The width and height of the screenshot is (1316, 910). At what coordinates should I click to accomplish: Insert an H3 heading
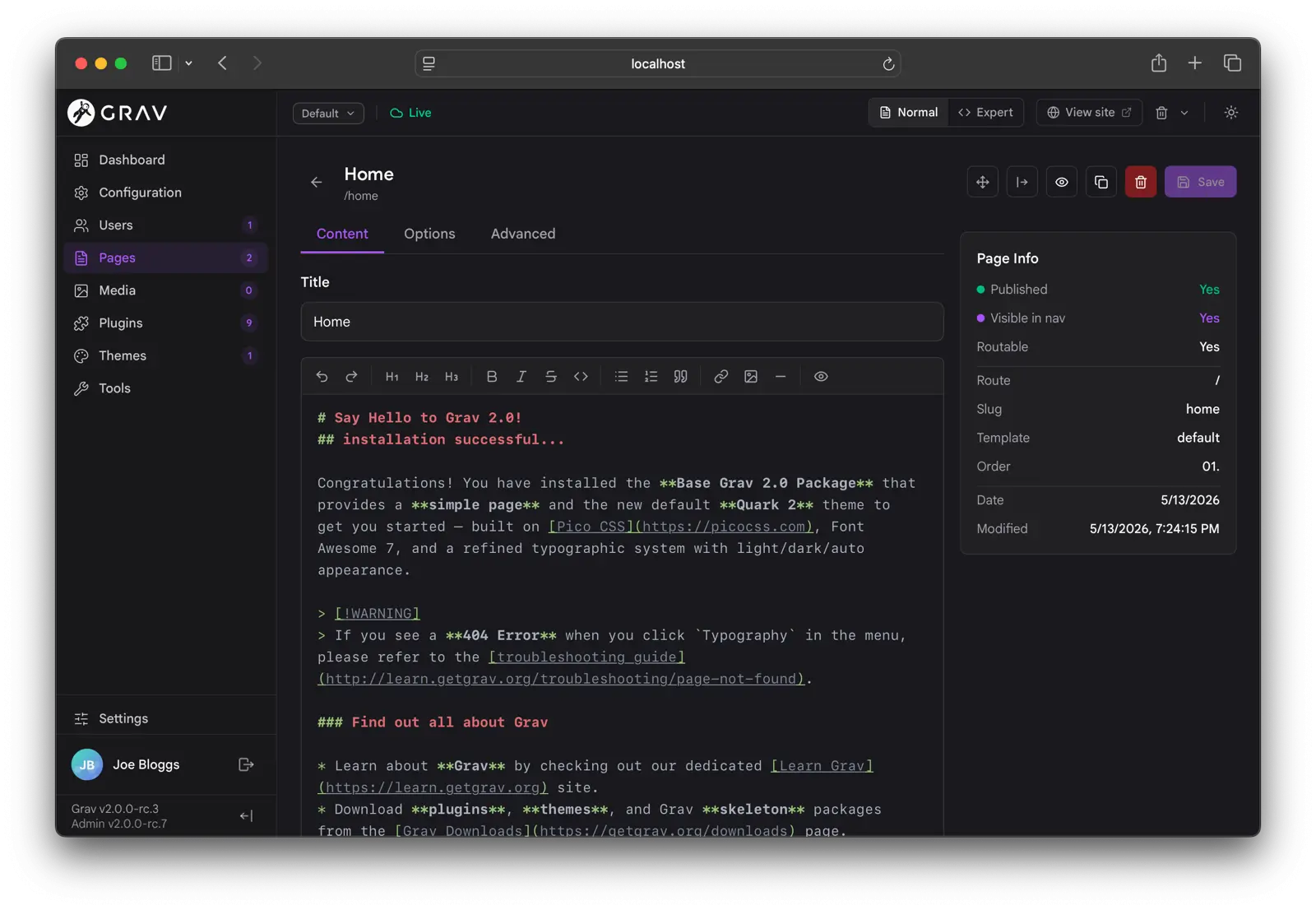pyautogui.click(x=451, y=376)
